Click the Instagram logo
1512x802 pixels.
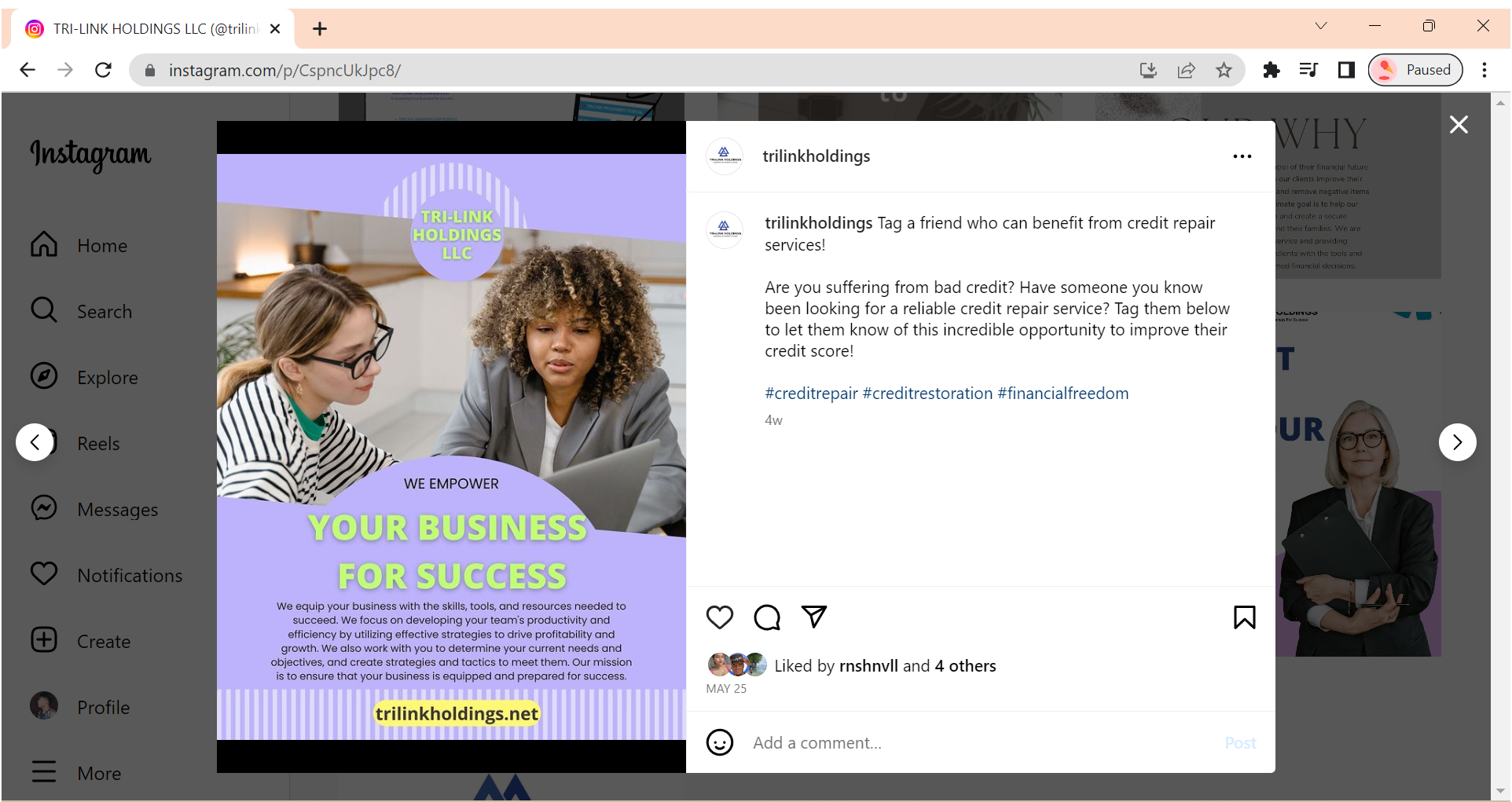tap(90, 155)
